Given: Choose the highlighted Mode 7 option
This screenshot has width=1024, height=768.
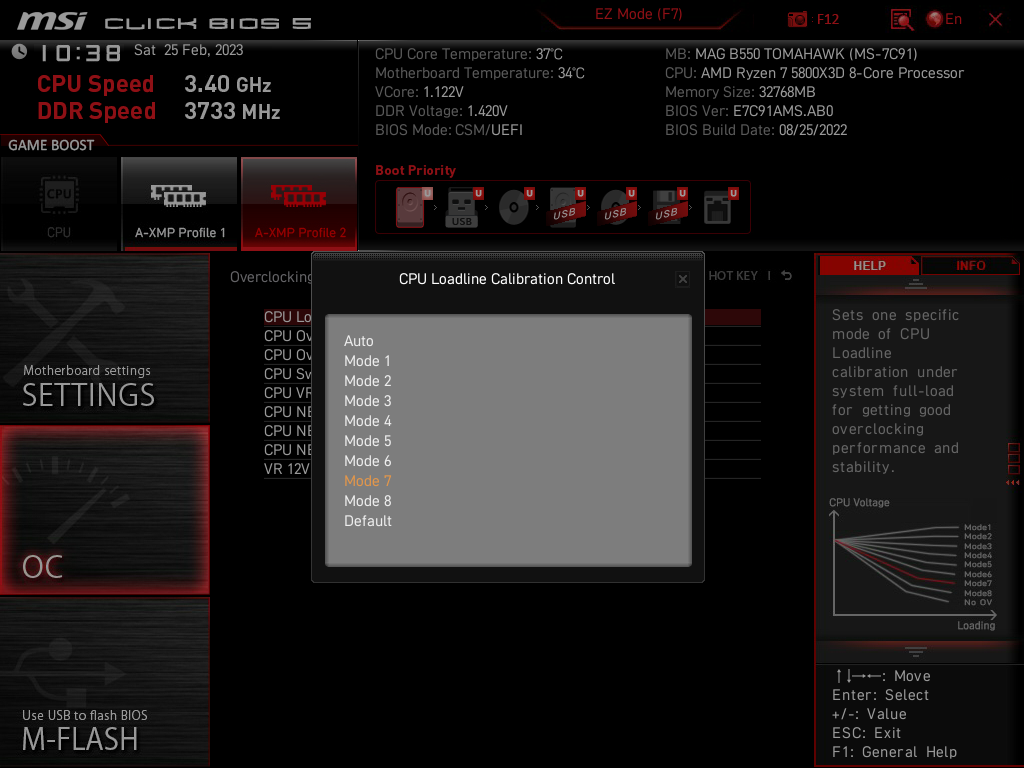Looking at the screenshot, I should 368,481.
